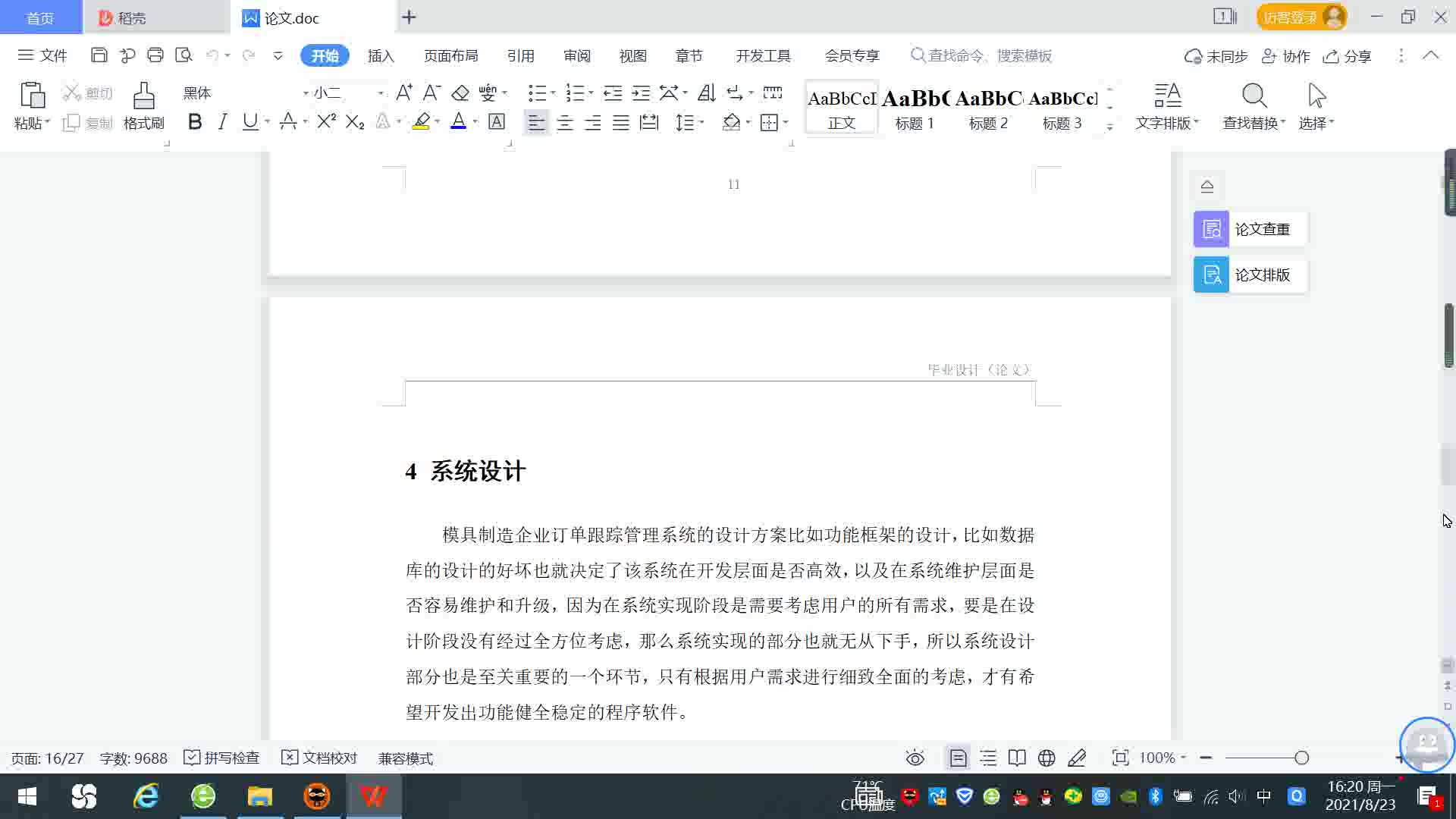The image size is (1456, 819).
Task: Click the Format Painter (格式刷) icon
Action: click(x=143, y=105)
